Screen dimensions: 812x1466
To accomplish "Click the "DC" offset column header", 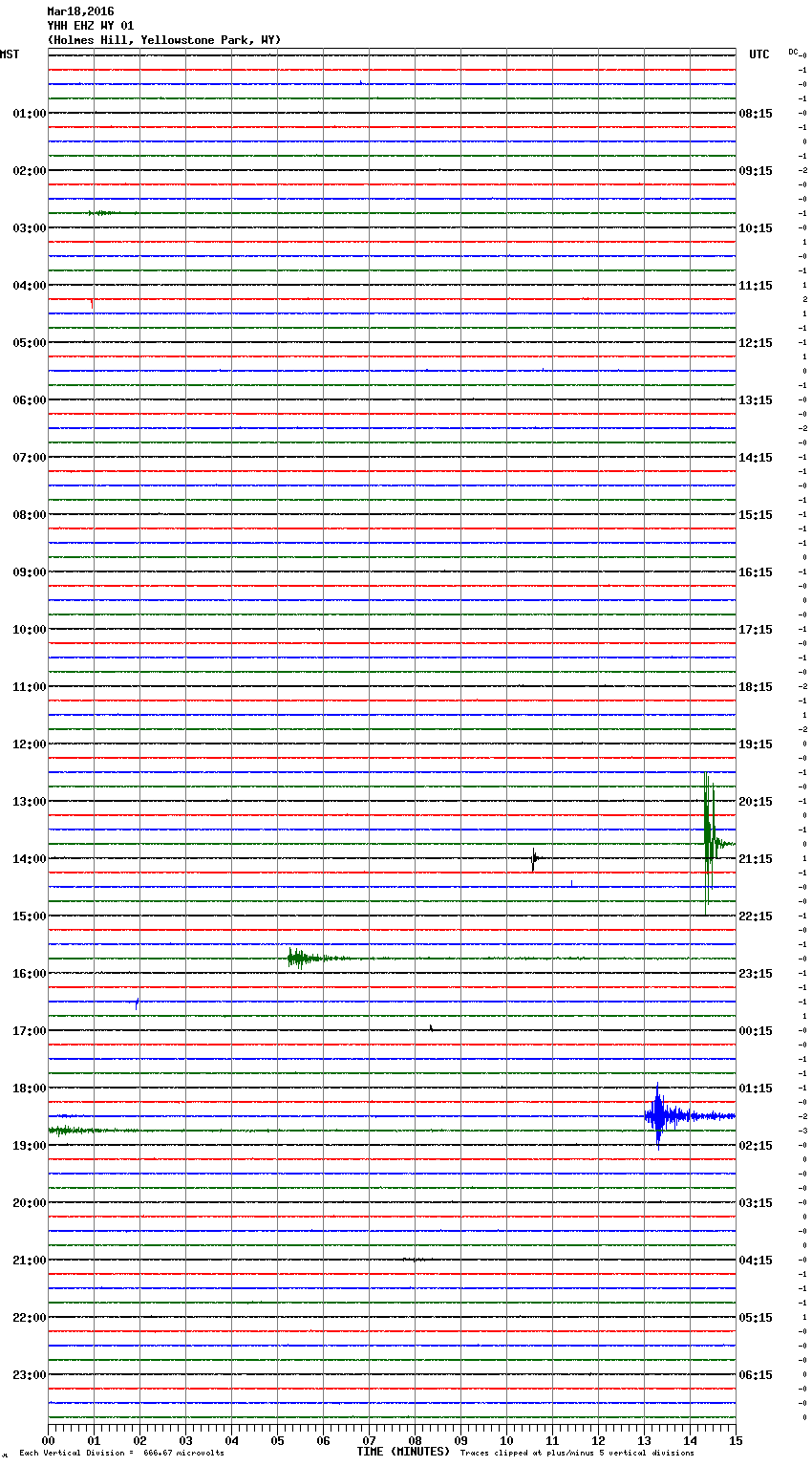I will click(793, 52).
